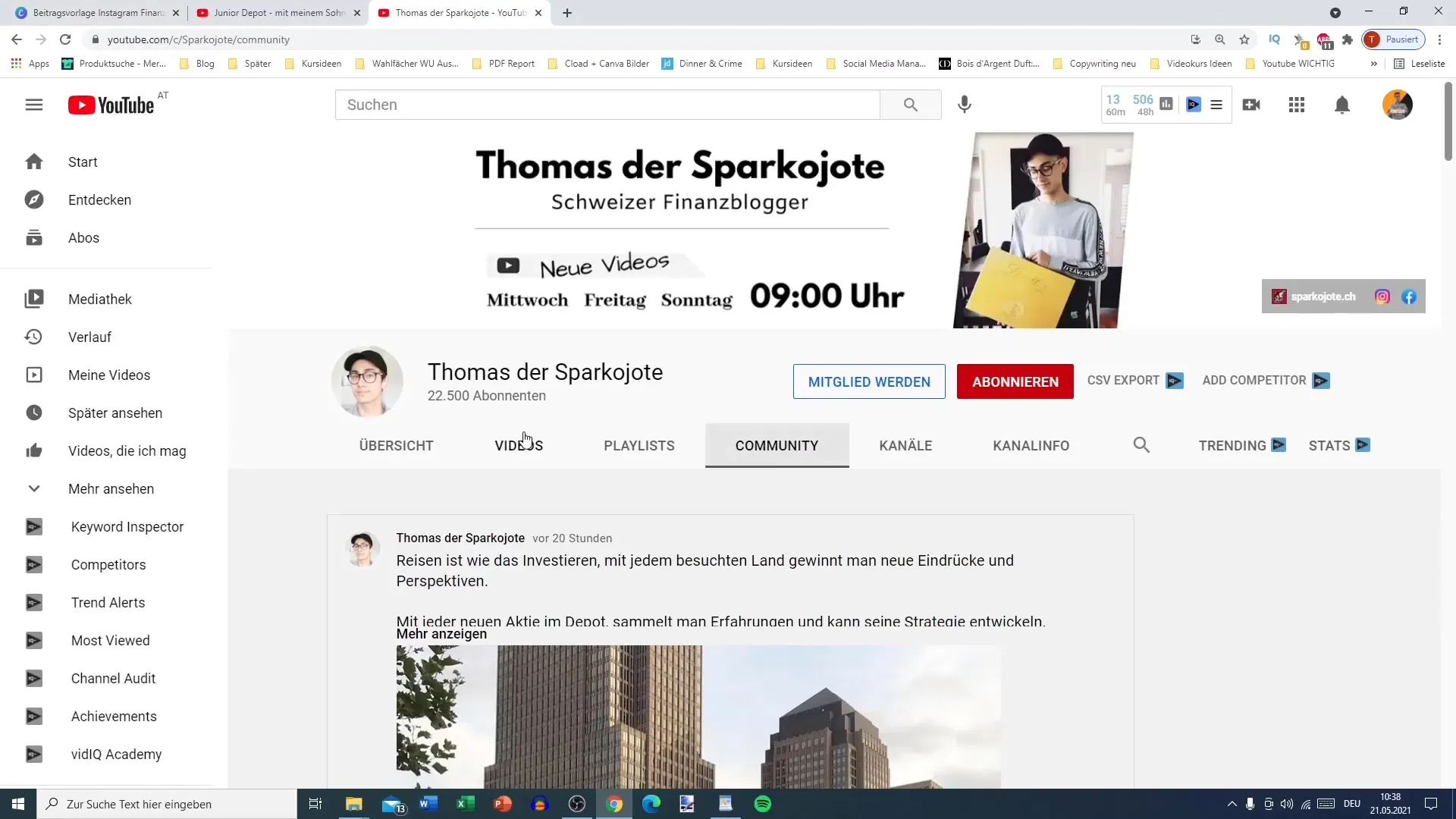Open the YouTube hamburger guide menu

34,105
